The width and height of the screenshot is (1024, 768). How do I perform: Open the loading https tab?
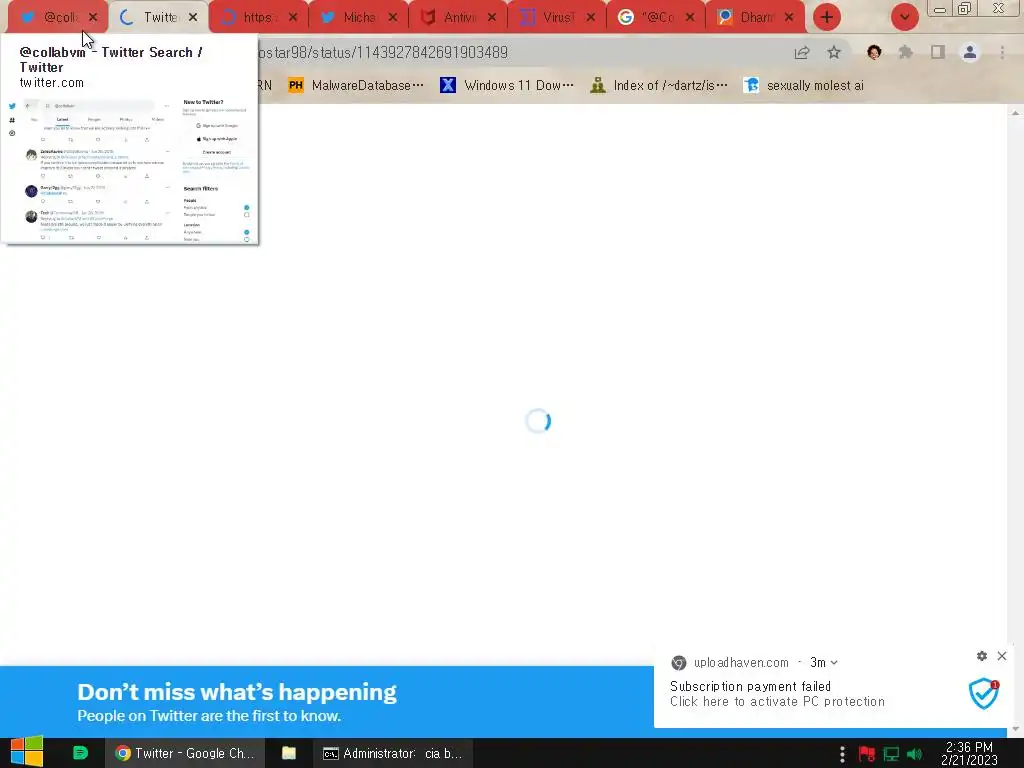point(251,18)
